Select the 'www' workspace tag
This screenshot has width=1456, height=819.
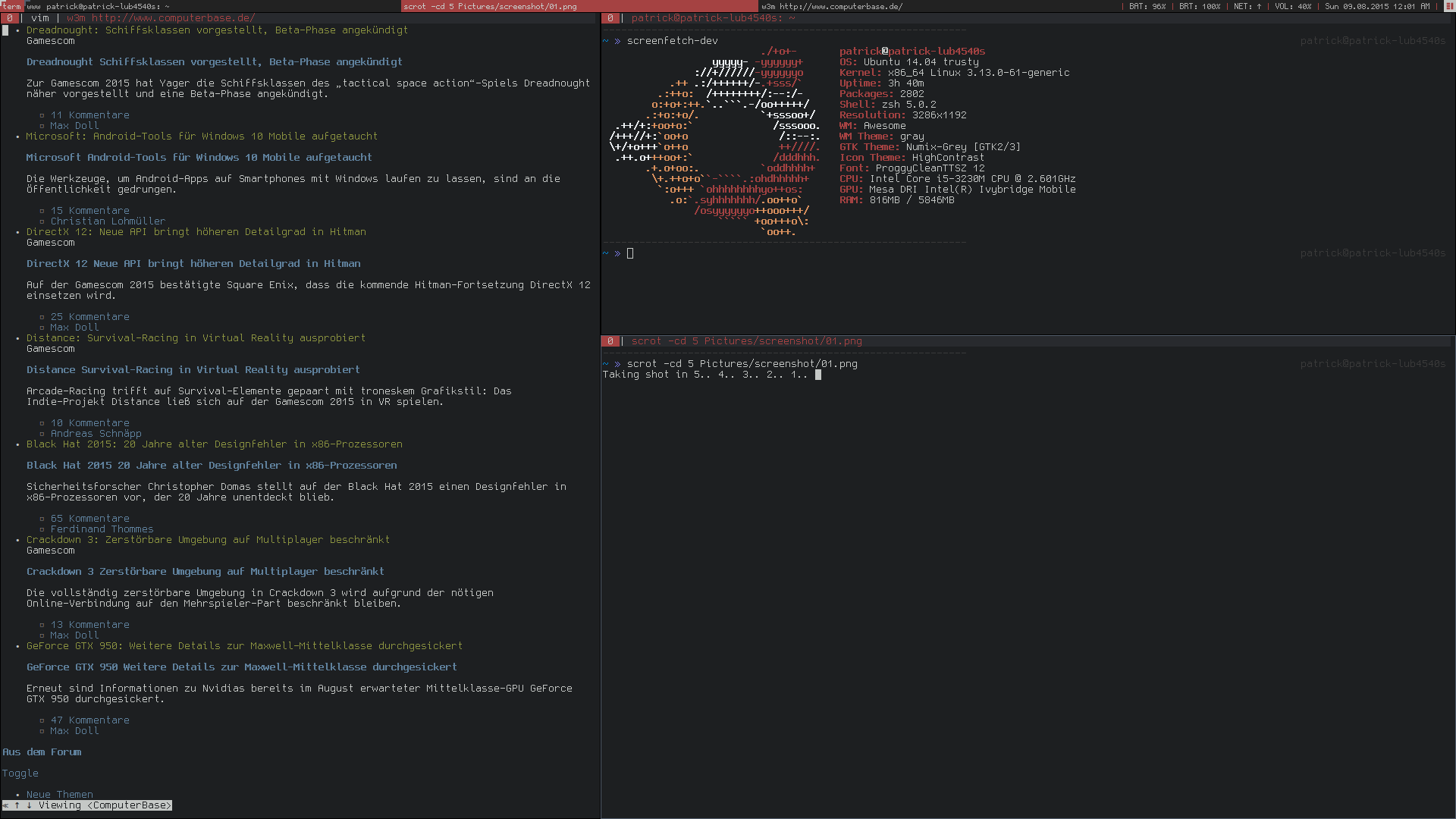33,6
